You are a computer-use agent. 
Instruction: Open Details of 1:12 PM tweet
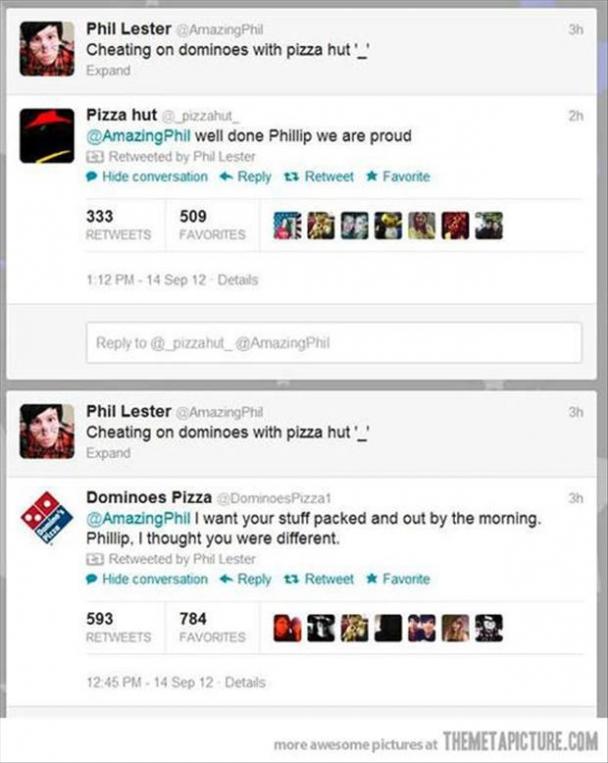tap(238, 280)
